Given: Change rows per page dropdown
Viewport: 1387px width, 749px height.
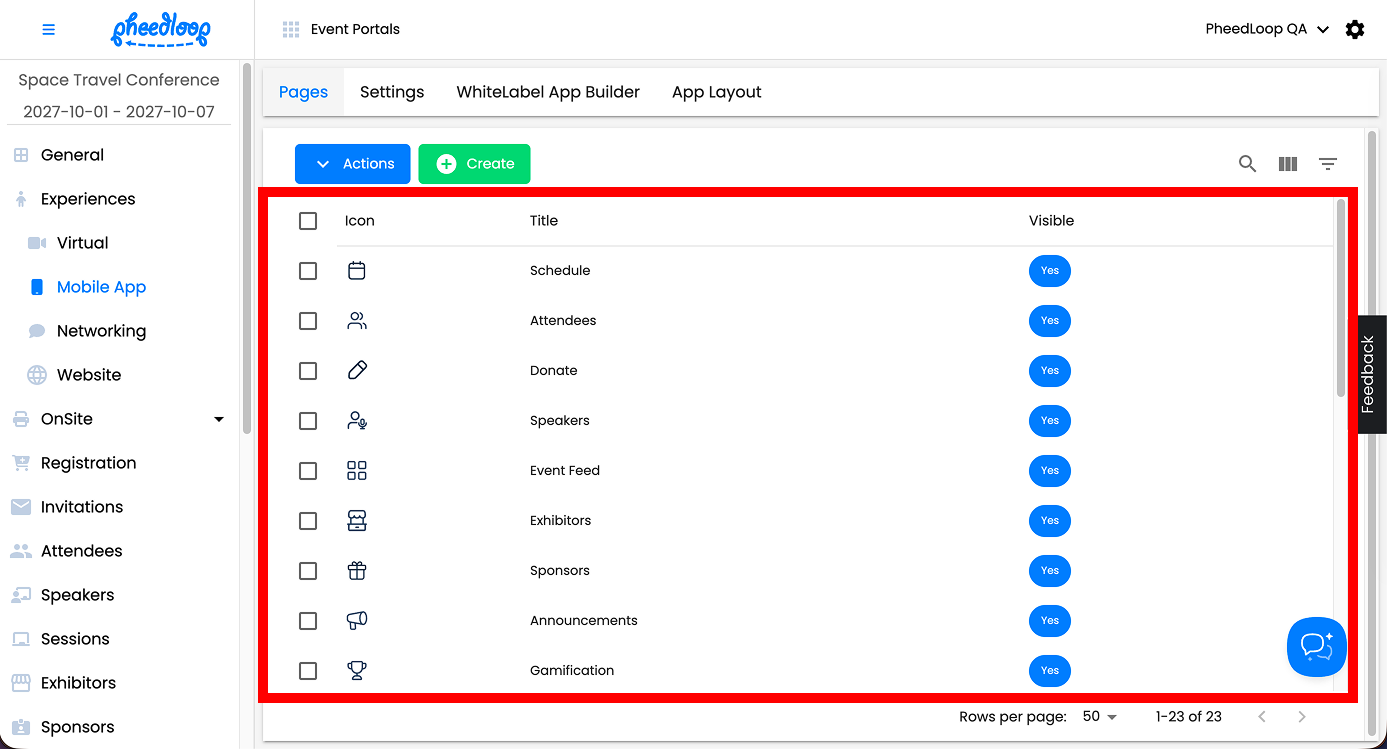Looking at the screenshot, I should tap(1100, 717).
